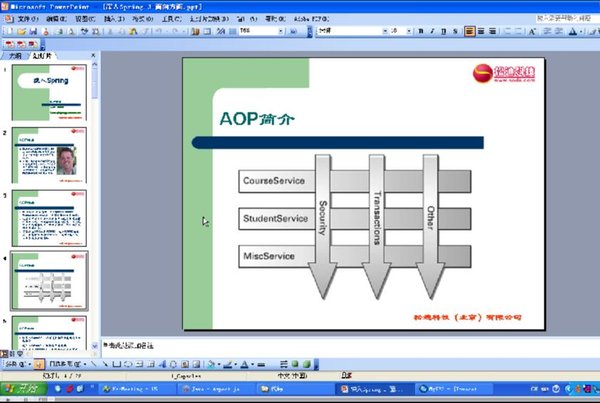Select slide 3 thumbnail with bullet text
600x403 pixels.
49,218
